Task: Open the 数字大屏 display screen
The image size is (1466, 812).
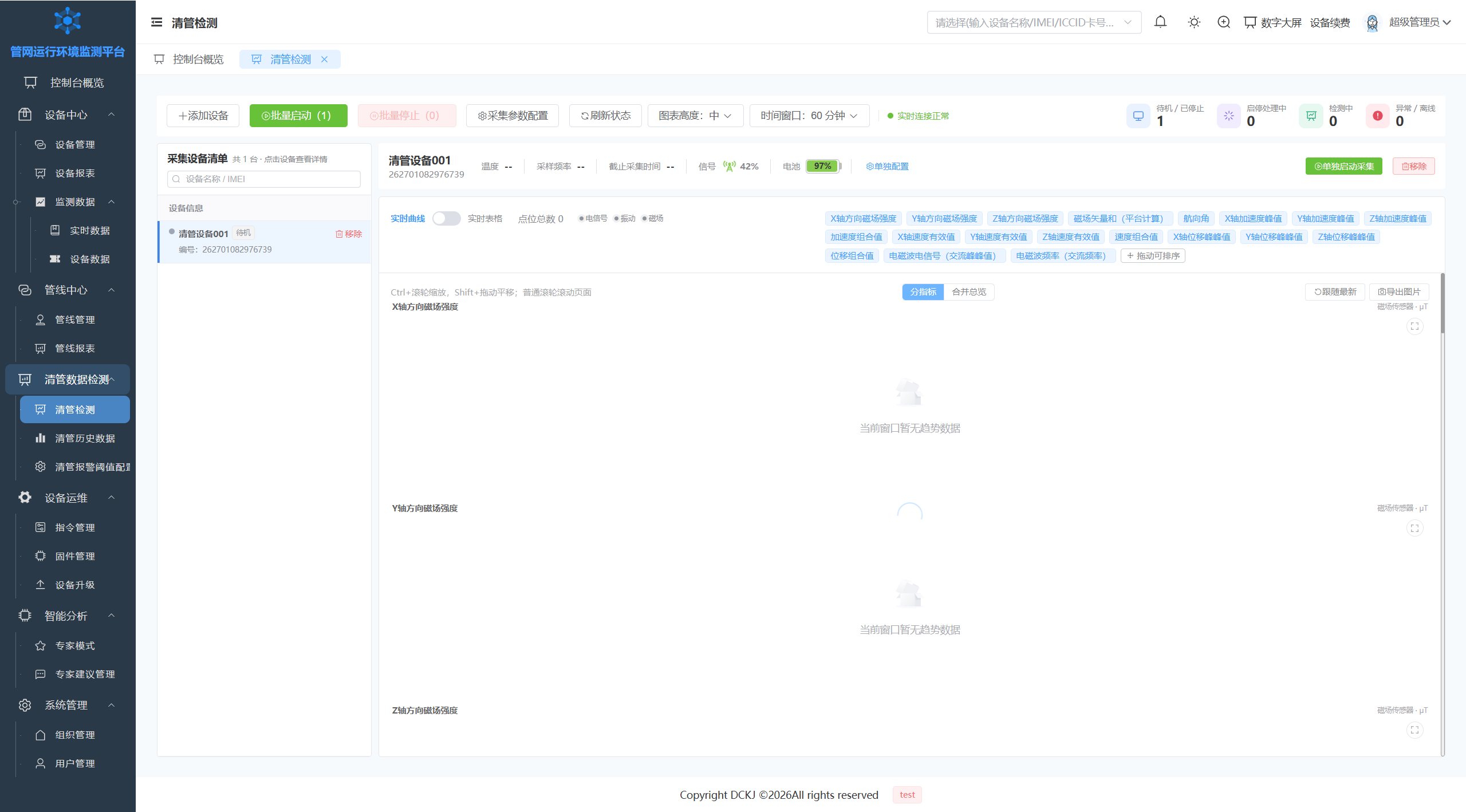Action: click(x=1273, y=22)
